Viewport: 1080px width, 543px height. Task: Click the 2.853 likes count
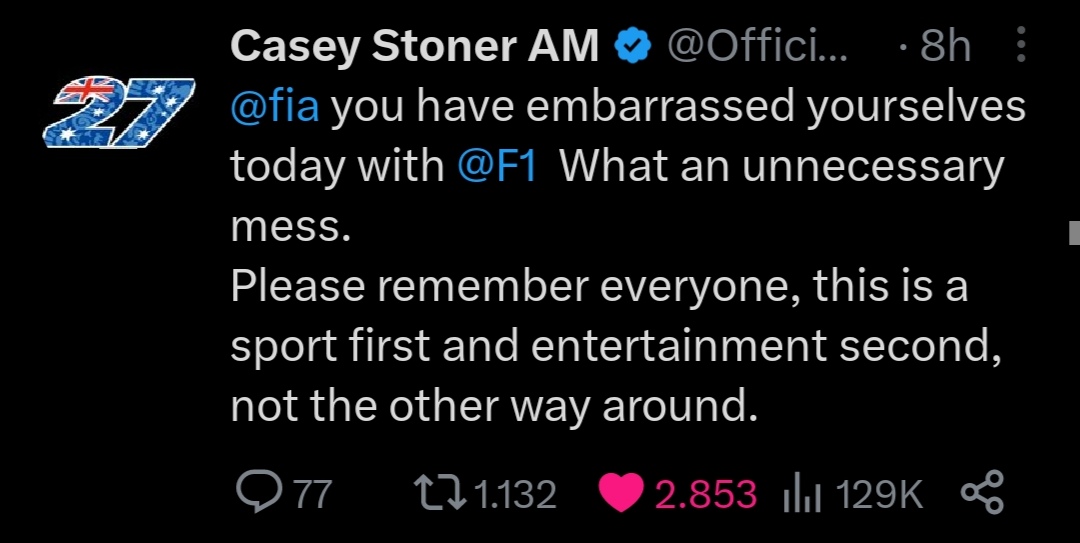point(705,494)
